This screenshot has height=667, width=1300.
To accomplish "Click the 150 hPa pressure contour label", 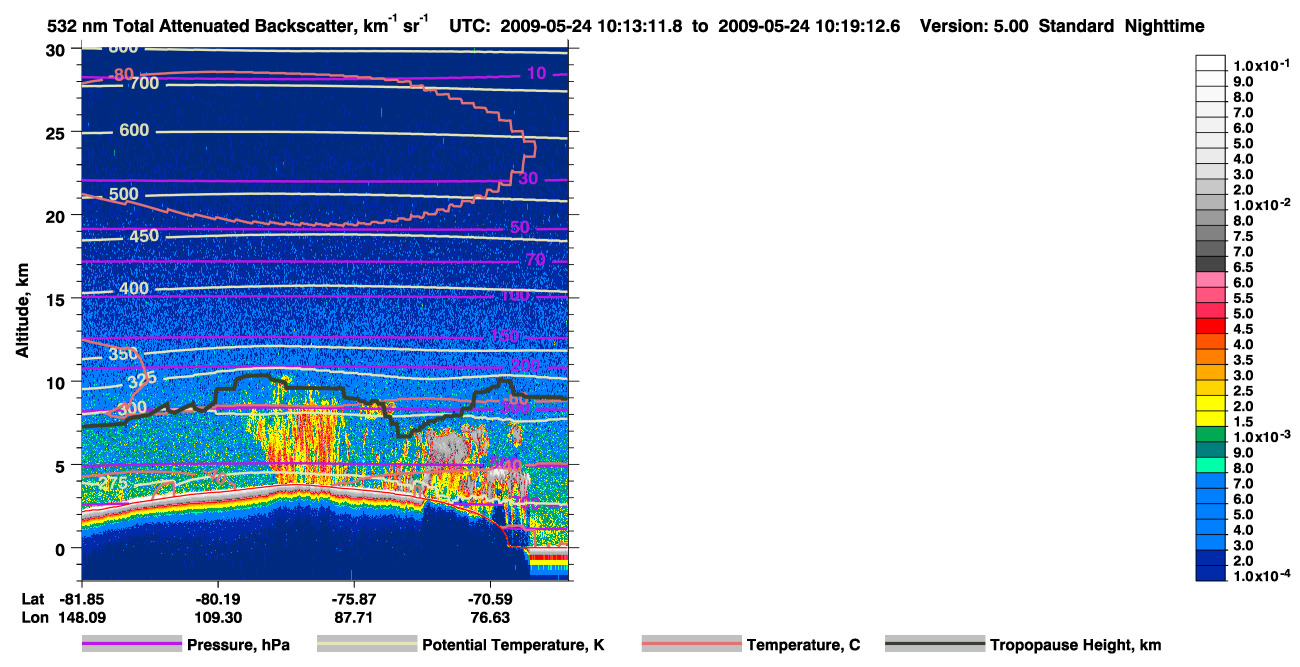I will (505, 337).
